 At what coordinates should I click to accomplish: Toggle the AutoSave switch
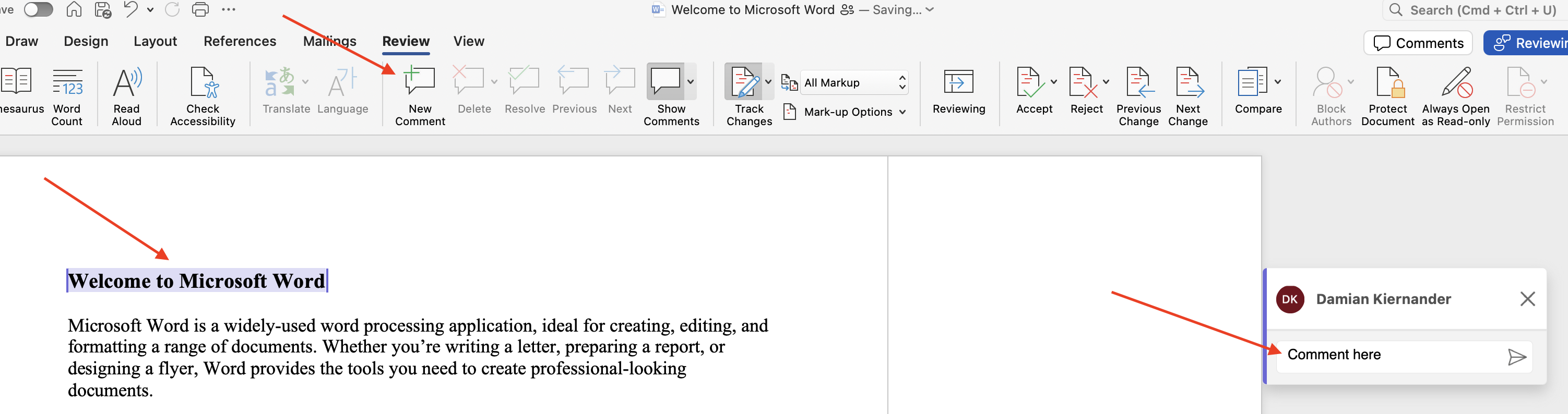tap(38, 10)
